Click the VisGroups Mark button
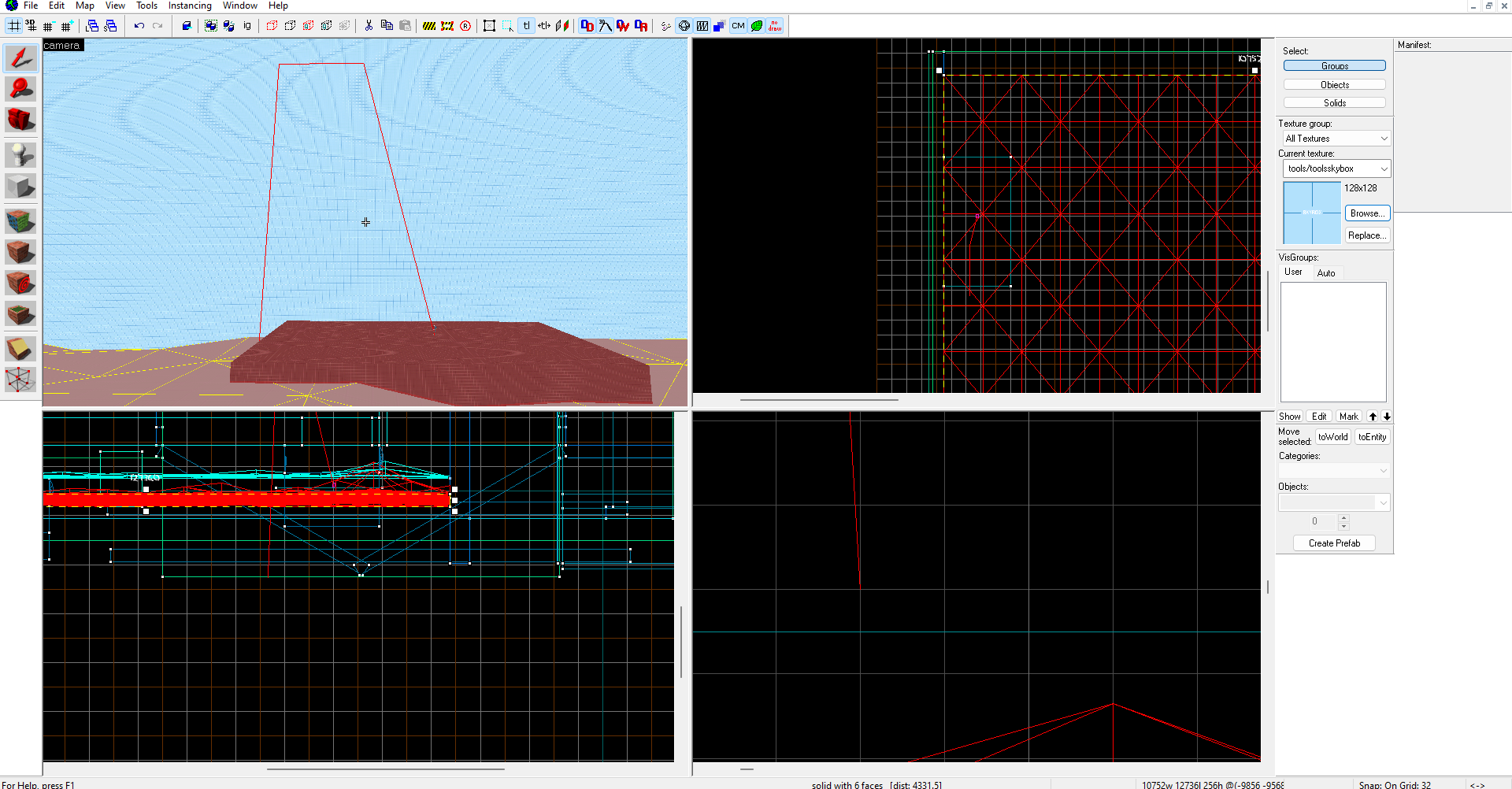The image size is (1512, 789). (x=1349, y=417)
